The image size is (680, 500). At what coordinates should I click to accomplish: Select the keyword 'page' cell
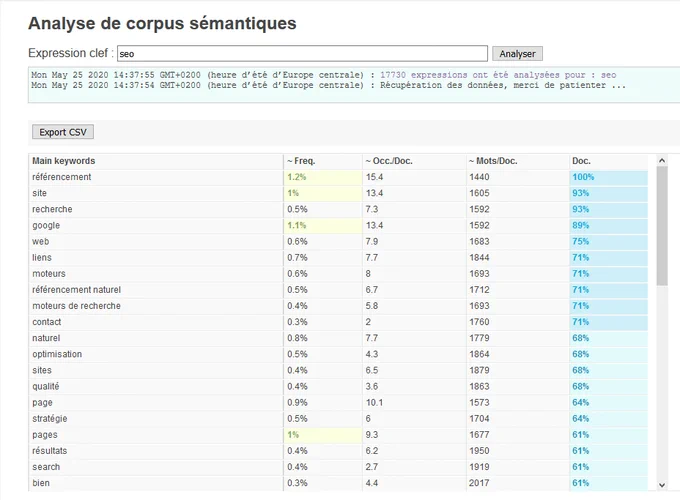156,402
